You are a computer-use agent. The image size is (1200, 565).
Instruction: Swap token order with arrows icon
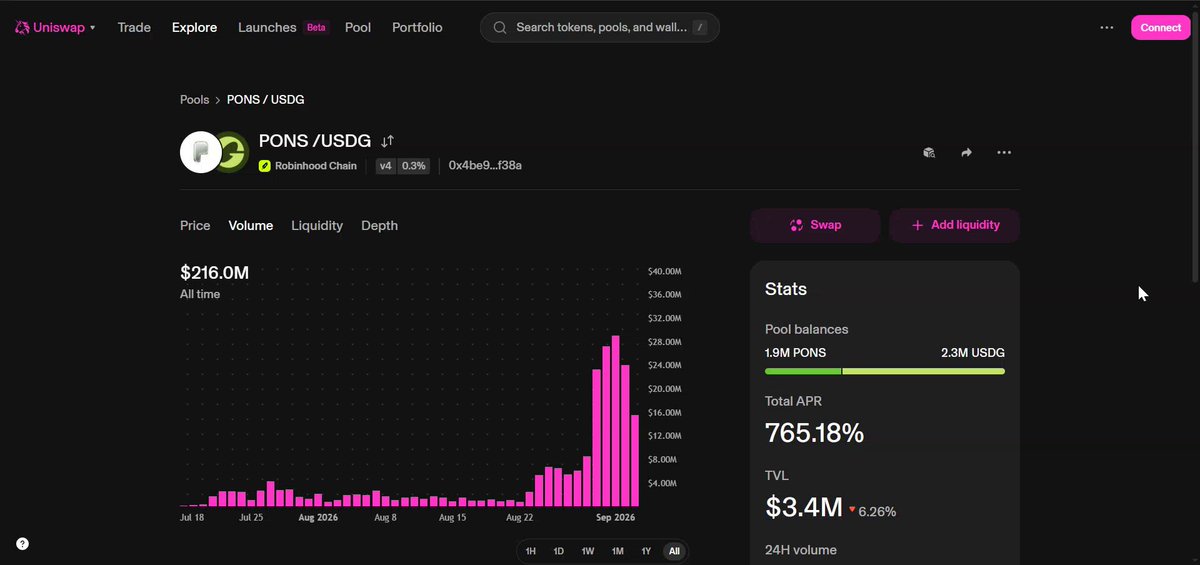pos(388,142)
